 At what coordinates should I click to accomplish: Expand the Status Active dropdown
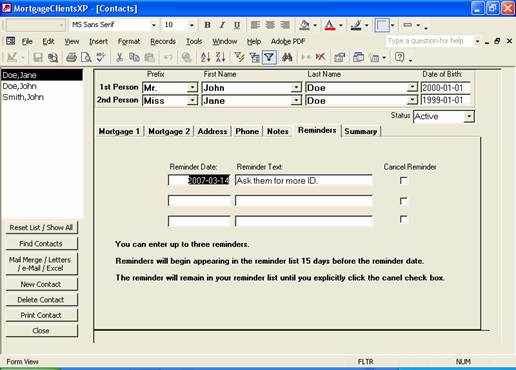click(x=469, y=116)
